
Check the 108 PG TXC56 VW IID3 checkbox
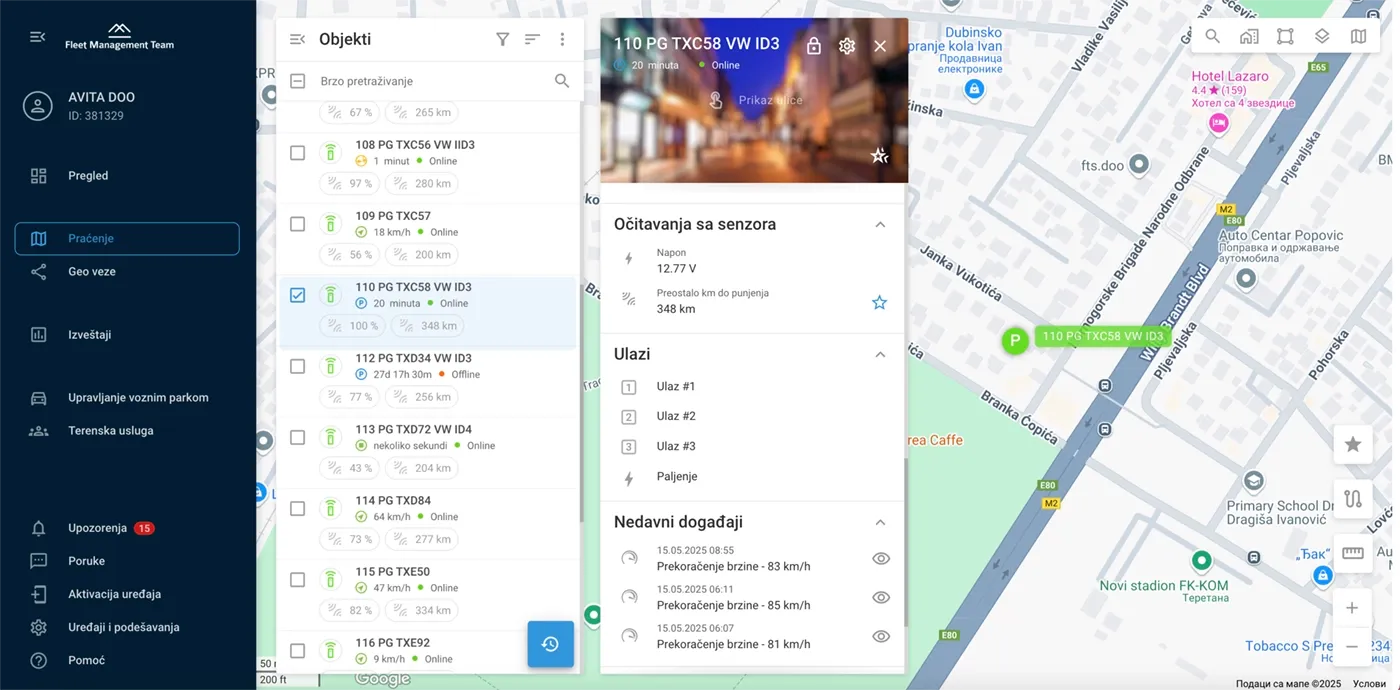(x=297, y=153)
